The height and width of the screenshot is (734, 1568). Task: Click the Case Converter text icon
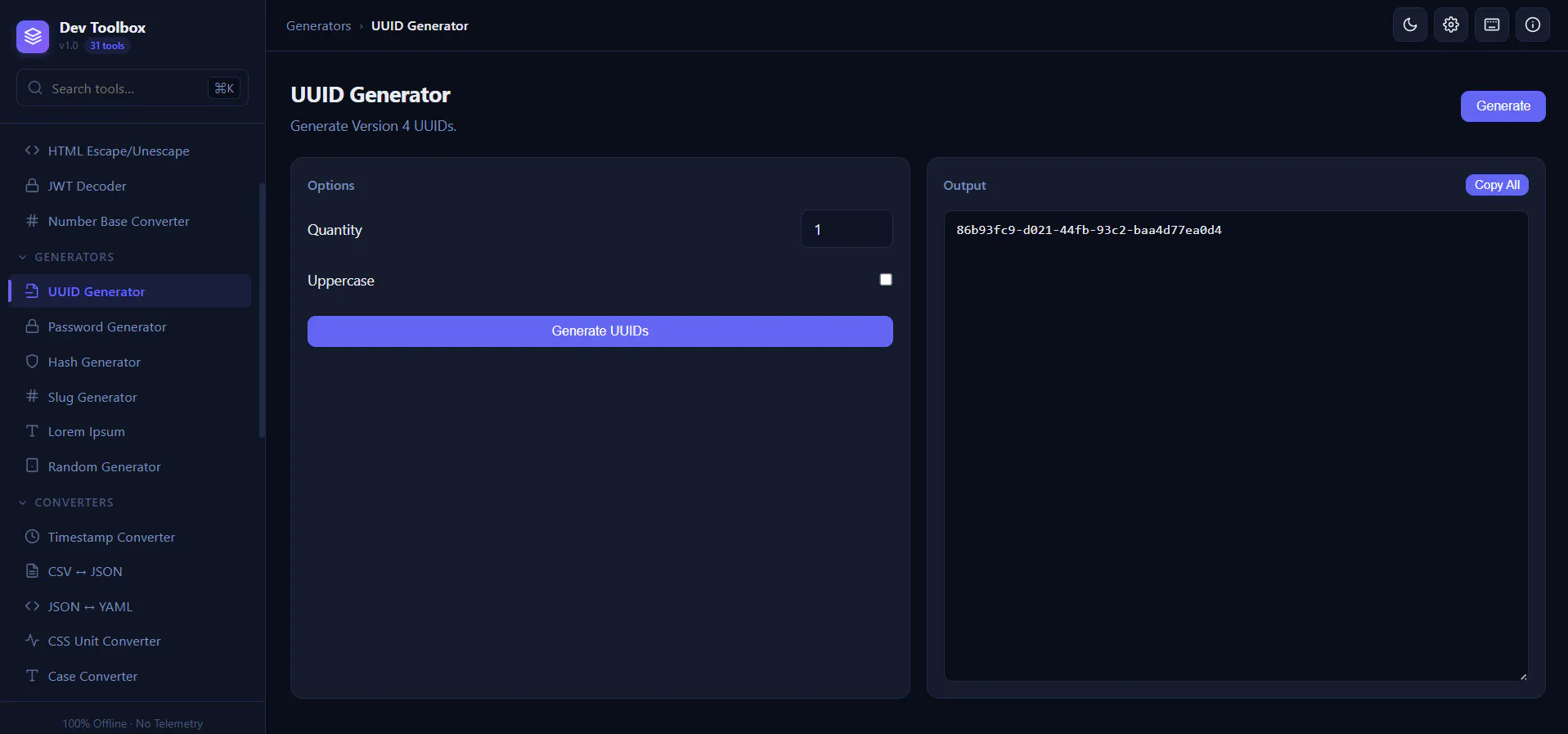(32, 676)
